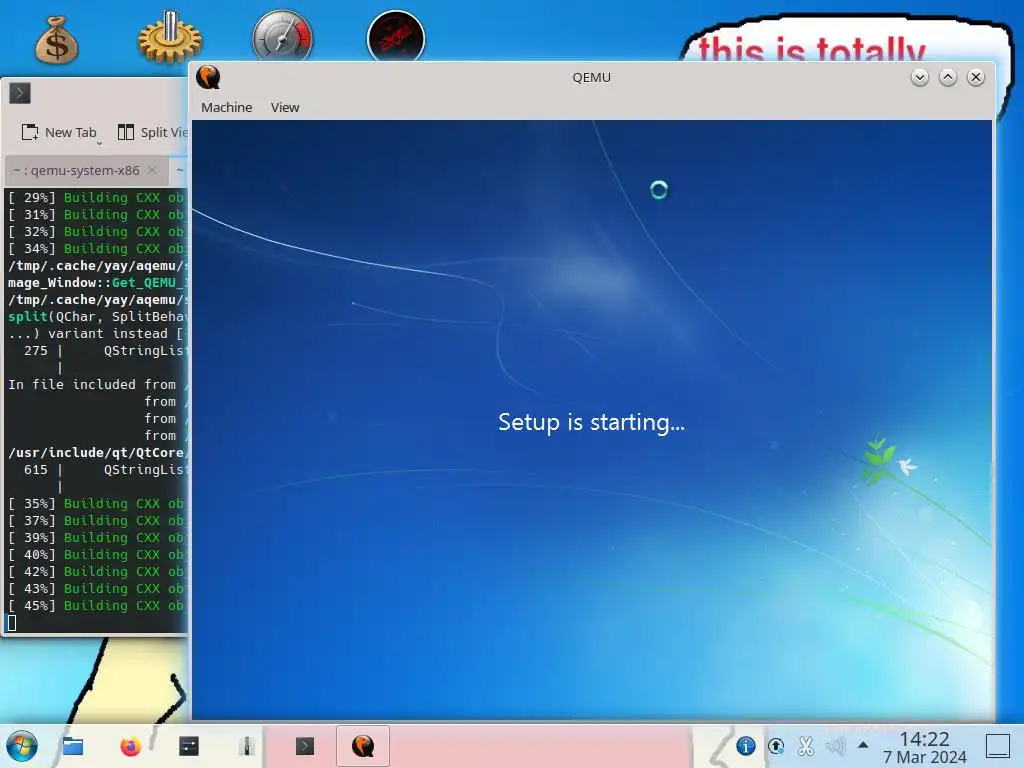Click the QEMU logo in title bar
Image resolution: width=1024 pixels, height=768 pixels.
coord(208,77)
